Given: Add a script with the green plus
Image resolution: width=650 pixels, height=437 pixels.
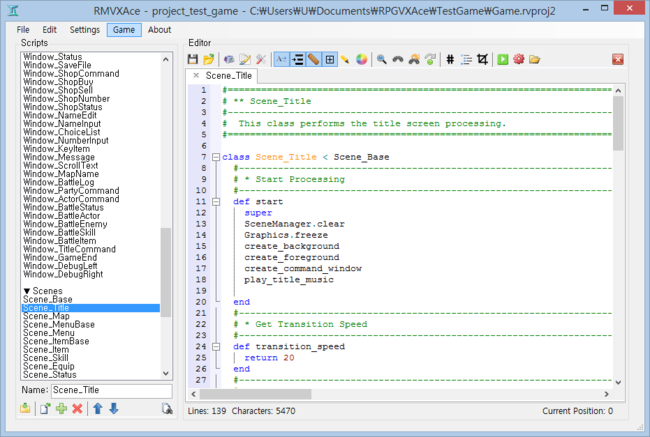Looking at the screenshot, I should 61,409.
